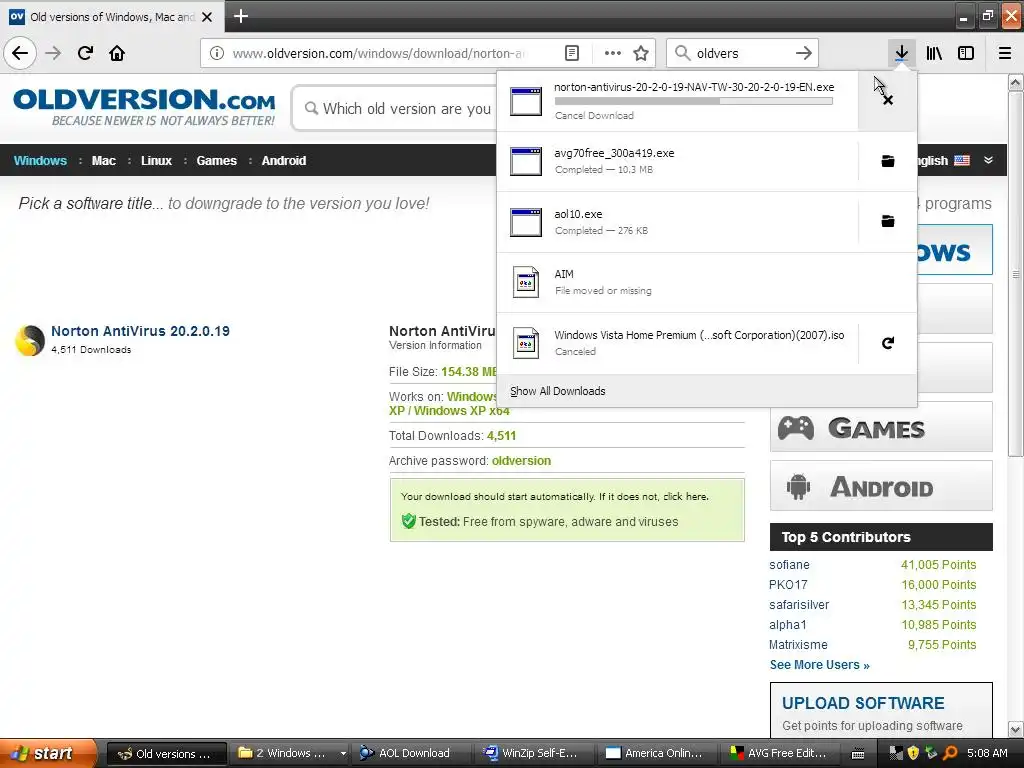
Task: Open the Linux navigation menu item
Action: 156,161
